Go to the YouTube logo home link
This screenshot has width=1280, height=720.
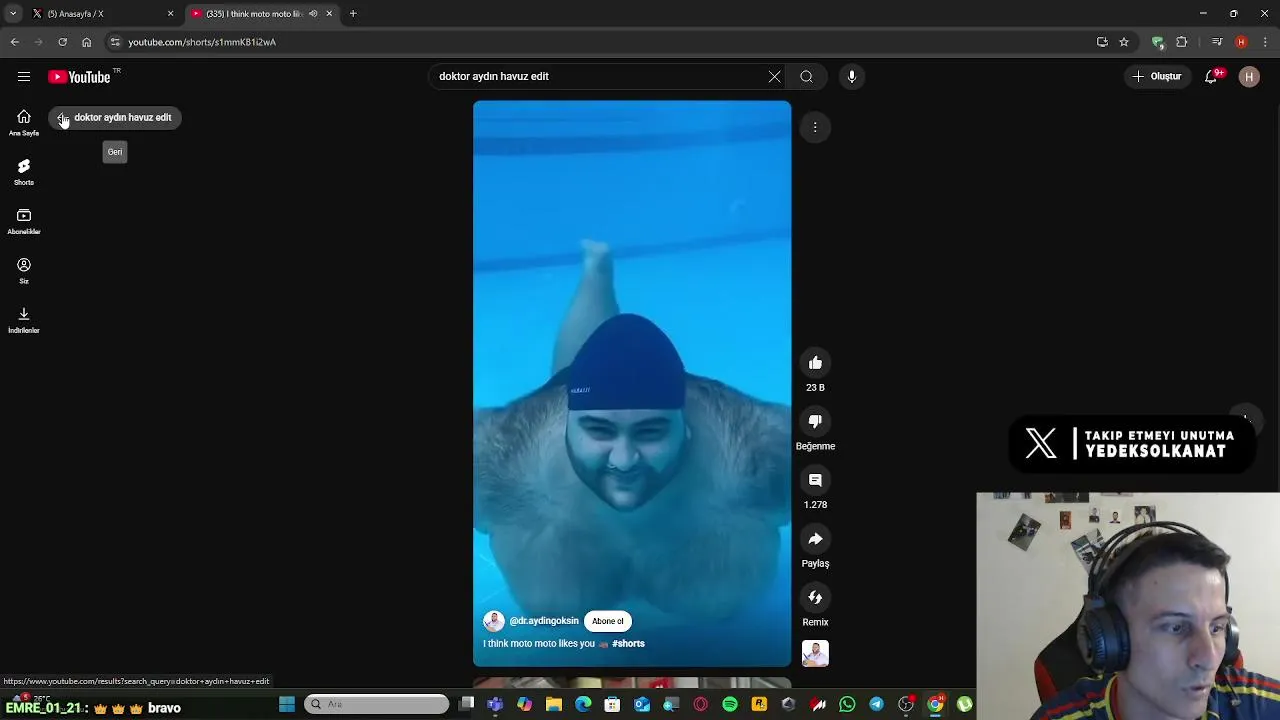tap(79, 77)
